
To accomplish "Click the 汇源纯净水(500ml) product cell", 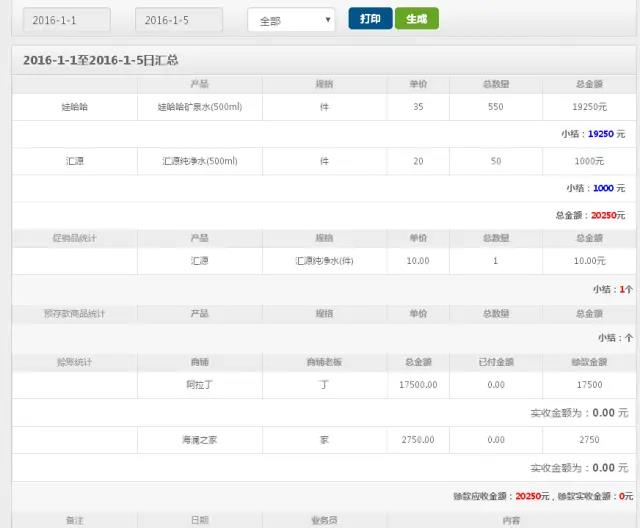I will 199,161.
